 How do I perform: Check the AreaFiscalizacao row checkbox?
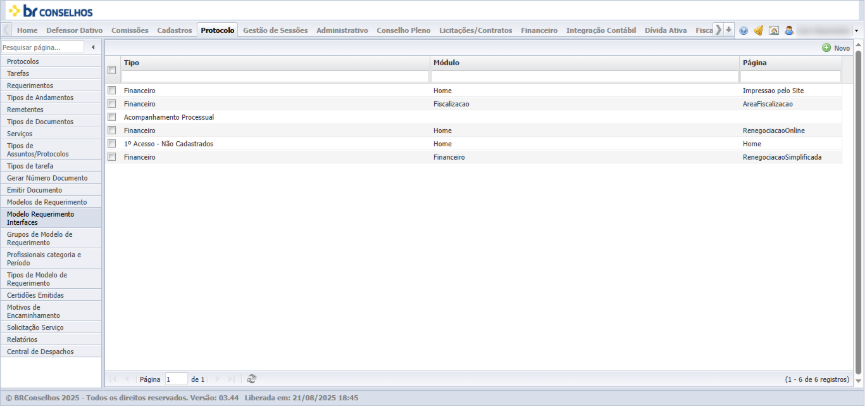[111, 103]
